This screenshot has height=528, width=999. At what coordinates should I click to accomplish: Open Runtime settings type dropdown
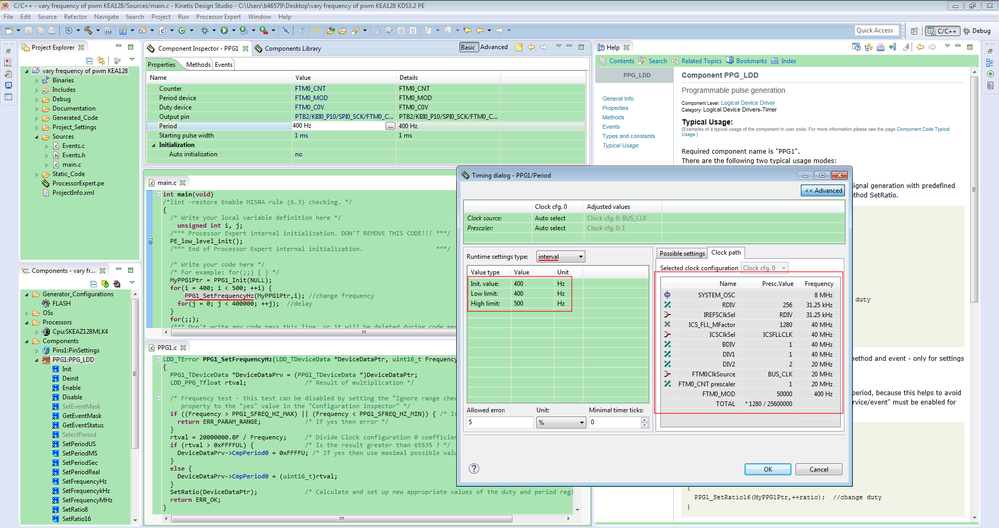(x=560, y=257)
